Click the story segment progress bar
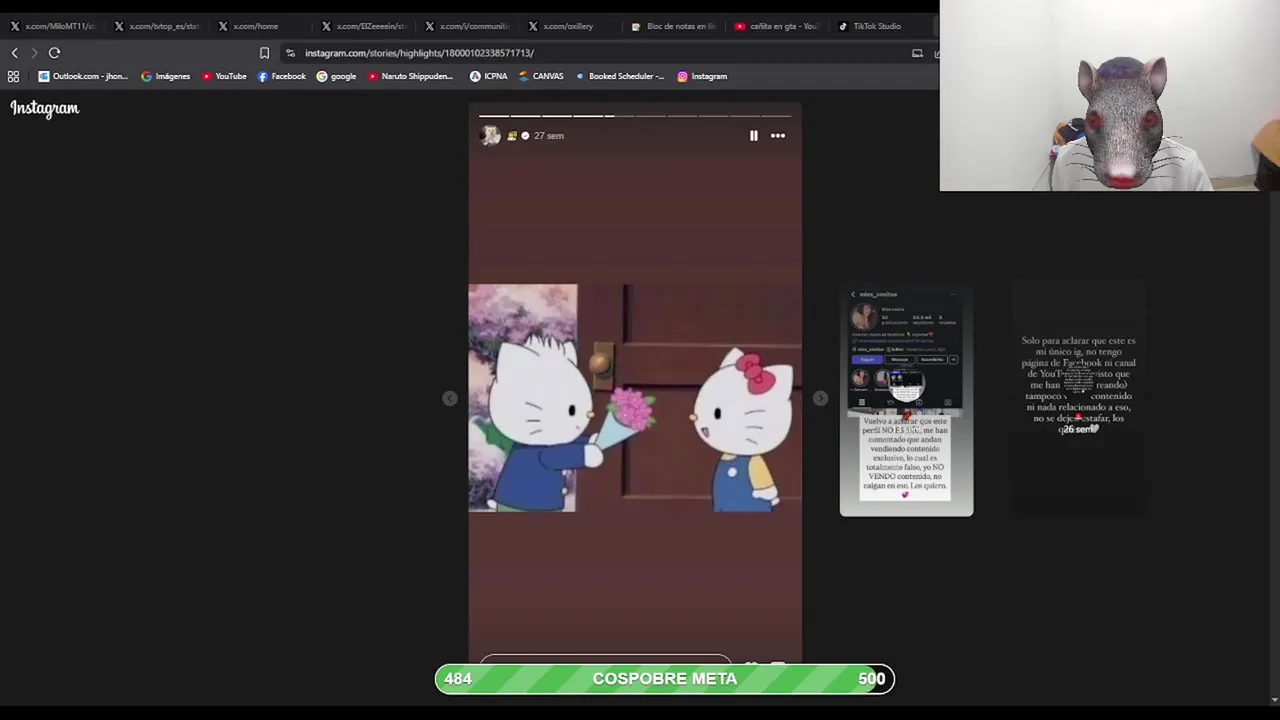The height and width of the screenshot is (720, 1280). (635, 116)
